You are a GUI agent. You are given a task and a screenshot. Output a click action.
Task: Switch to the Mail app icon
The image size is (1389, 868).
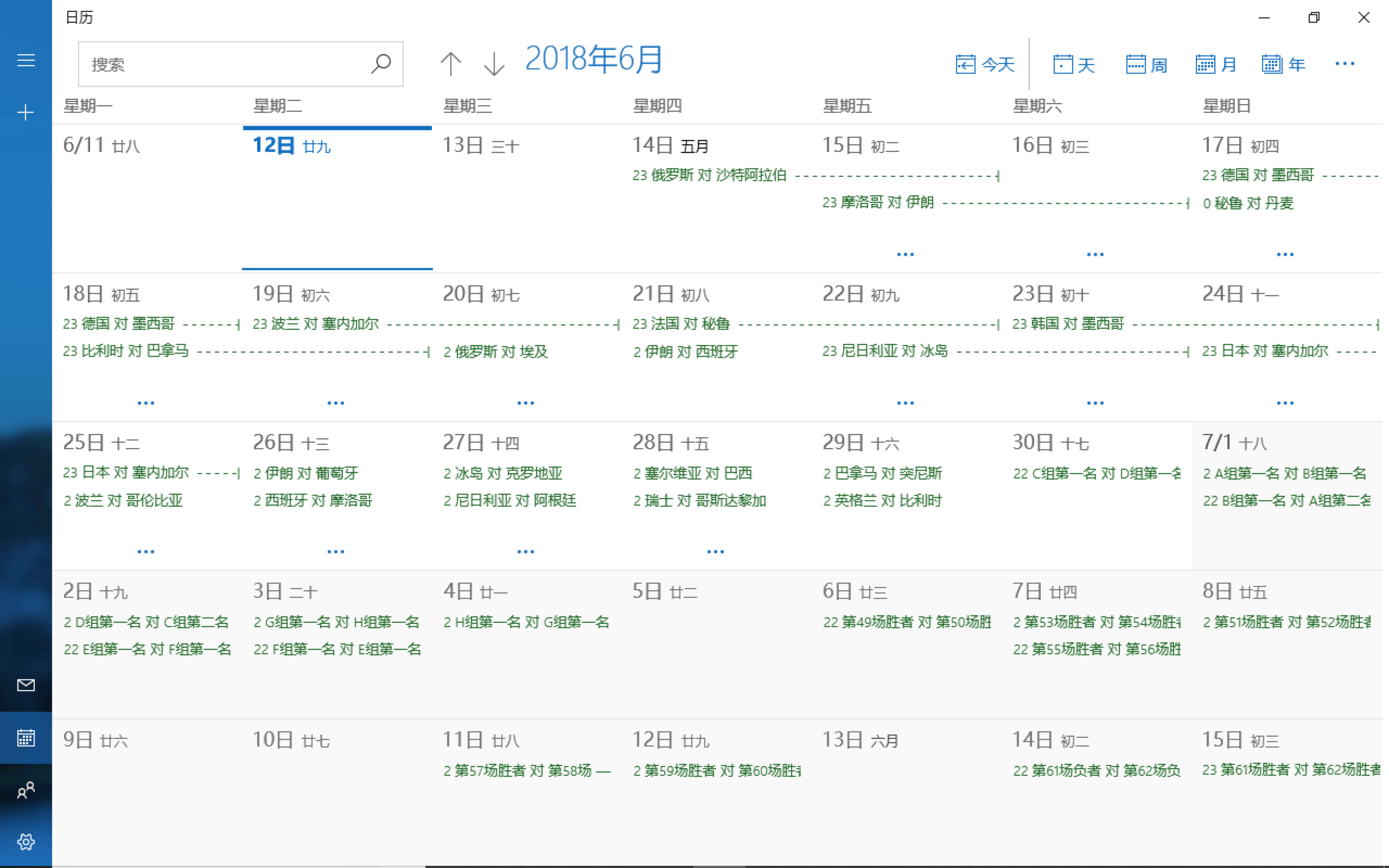(x=26, y=685)
